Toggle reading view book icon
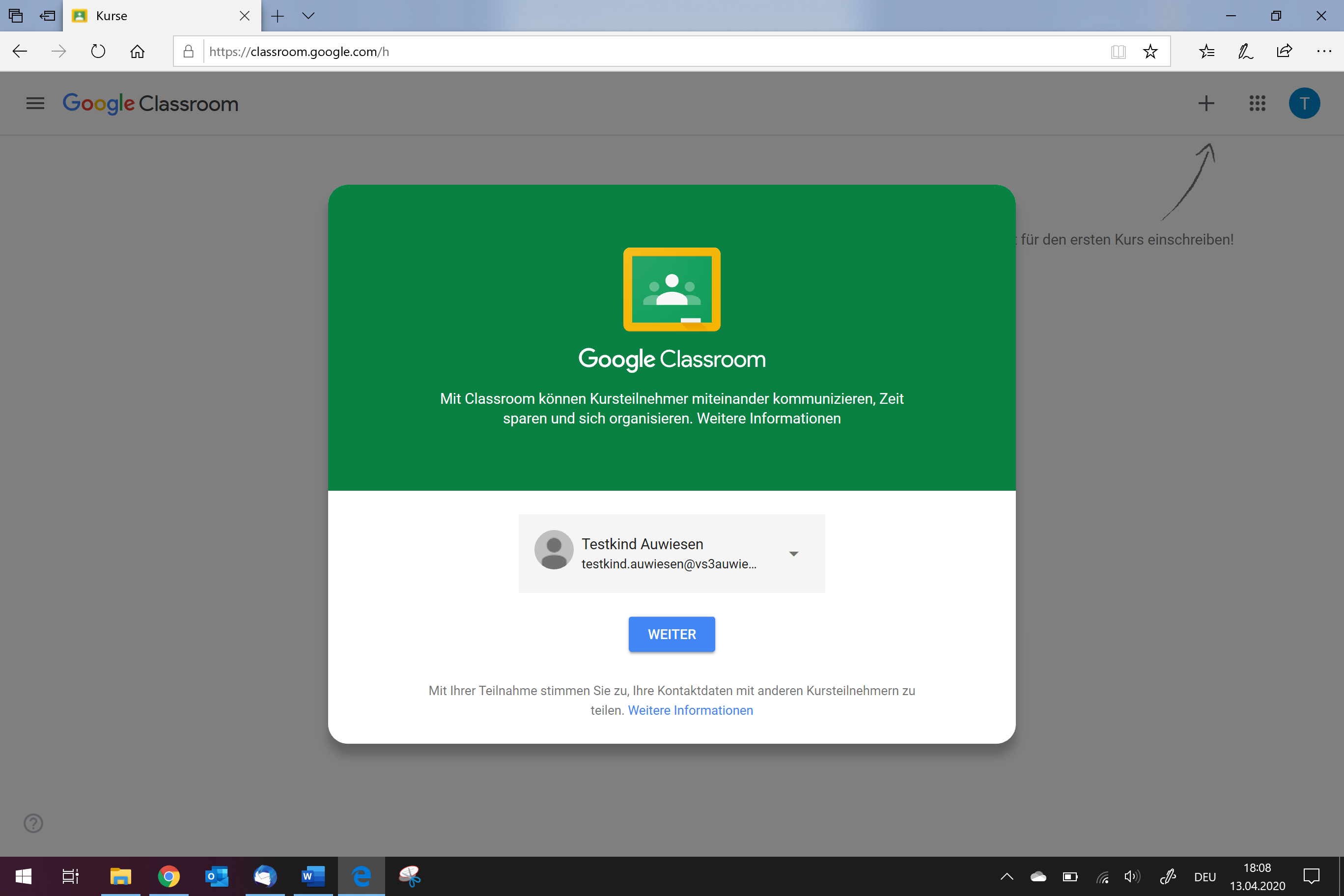 (1119, 52)
